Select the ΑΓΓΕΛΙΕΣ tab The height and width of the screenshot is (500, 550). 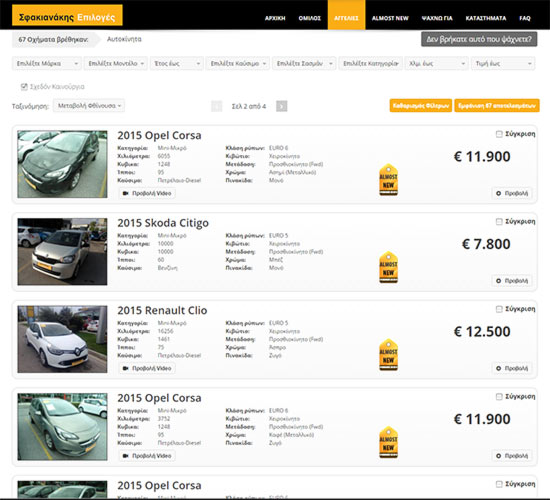pyautogui.click(x=346, y=15)
